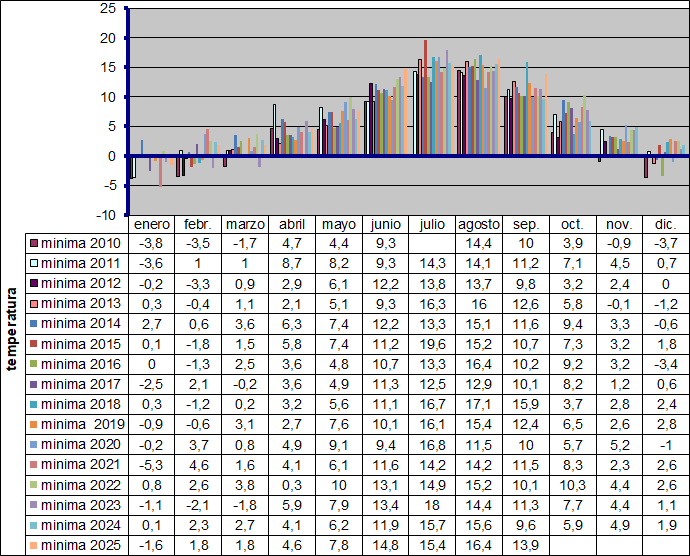Select the julio column header

[433, 224]
